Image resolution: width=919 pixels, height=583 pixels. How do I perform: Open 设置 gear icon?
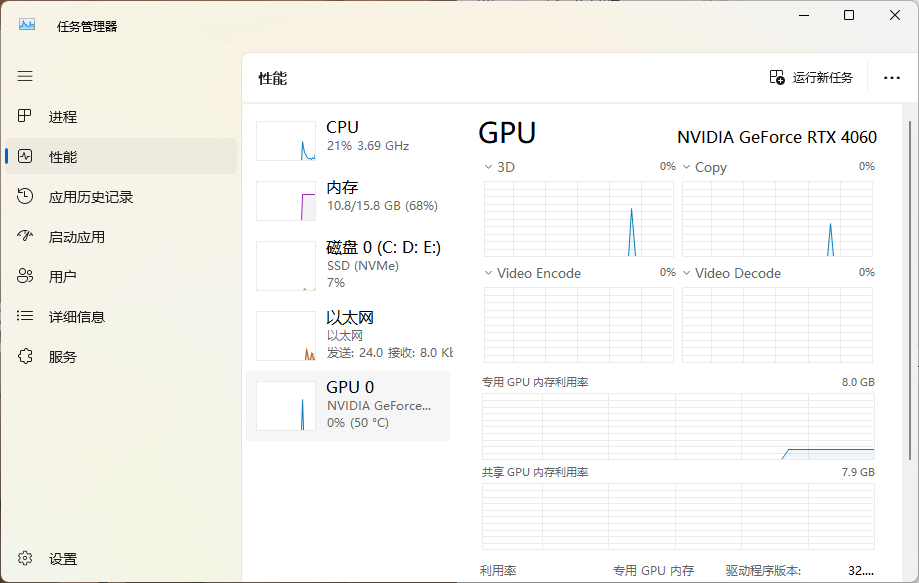(x=25, y=558)
